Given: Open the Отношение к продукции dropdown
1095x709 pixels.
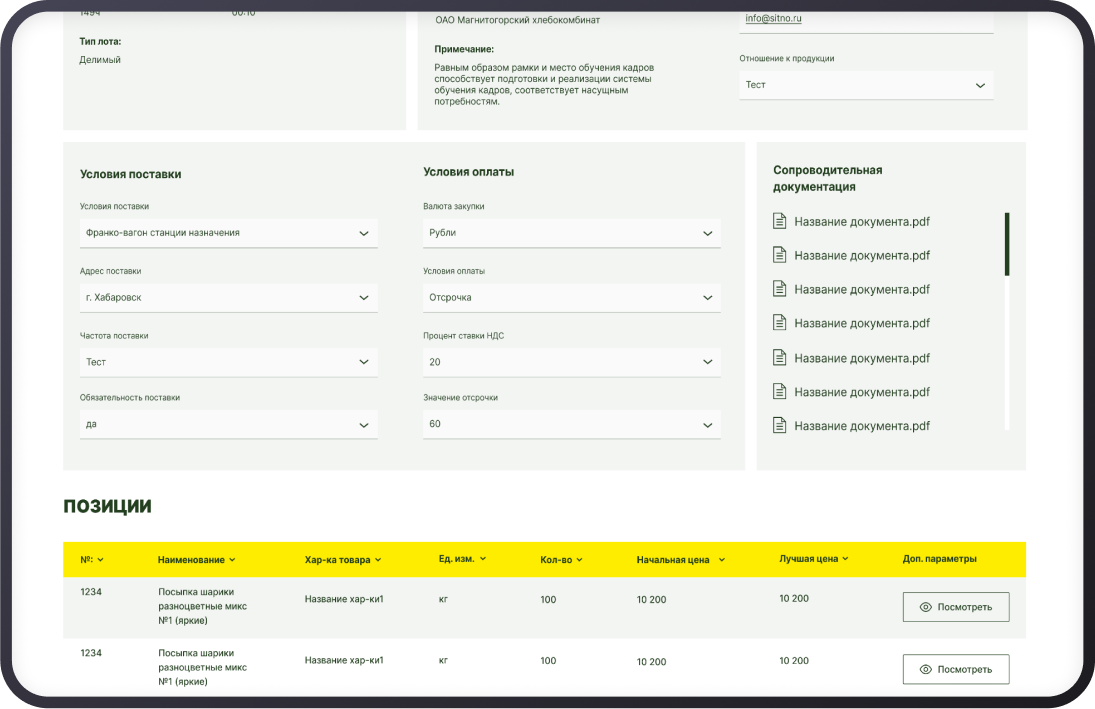Looking at the screenshot, I should tap(866, 85).
